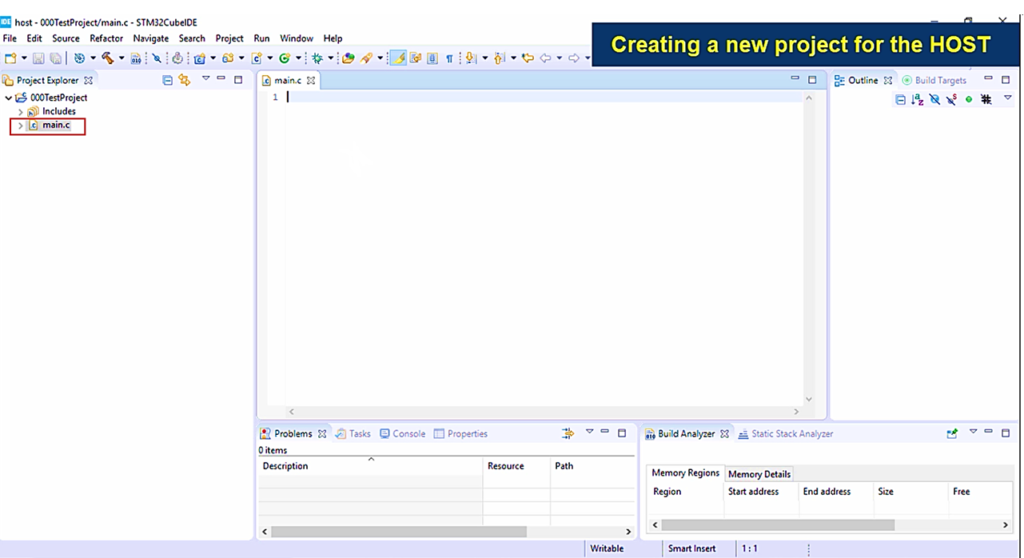Toggle Hide Fields filter in Outline toolbar
This screenshot has height=558, width=1024.
935,99
